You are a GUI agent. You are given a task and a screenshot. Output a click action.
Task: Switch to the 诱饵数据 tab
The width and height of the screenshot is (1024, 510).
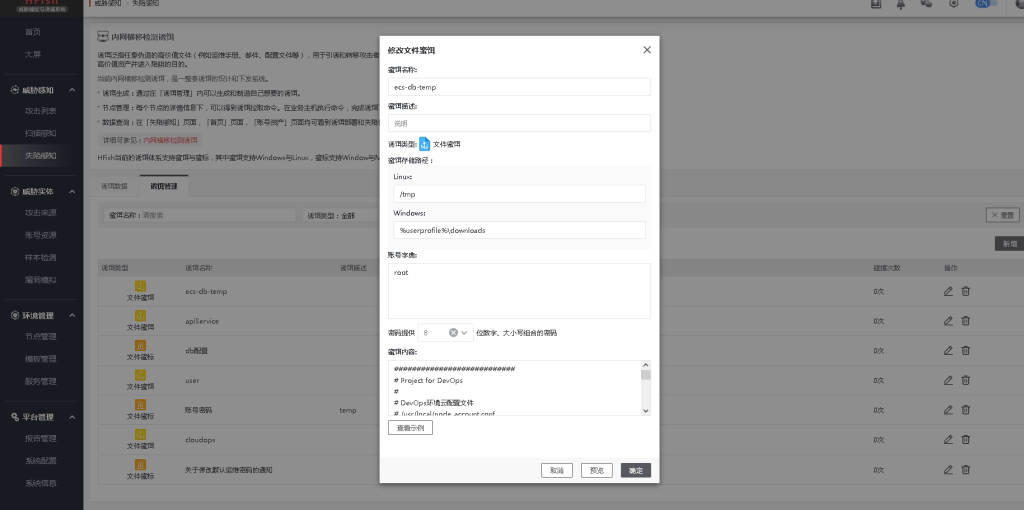click(x=115, y=186)
